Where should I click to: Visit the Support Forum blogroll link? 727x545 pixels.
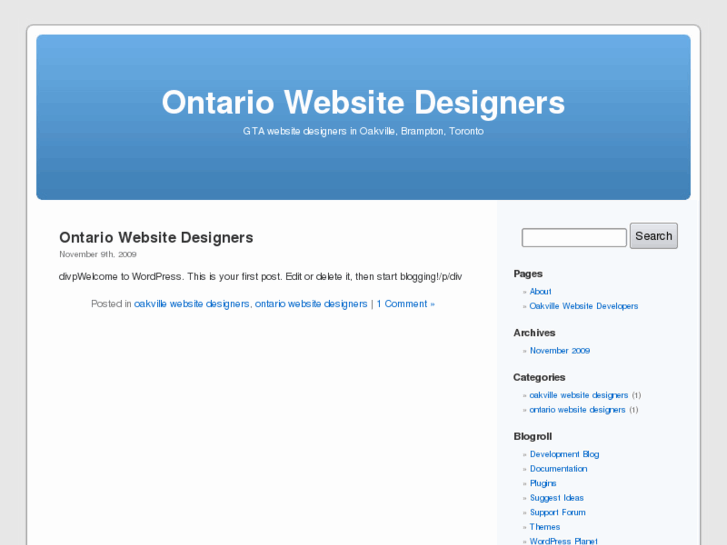point(557,512)
